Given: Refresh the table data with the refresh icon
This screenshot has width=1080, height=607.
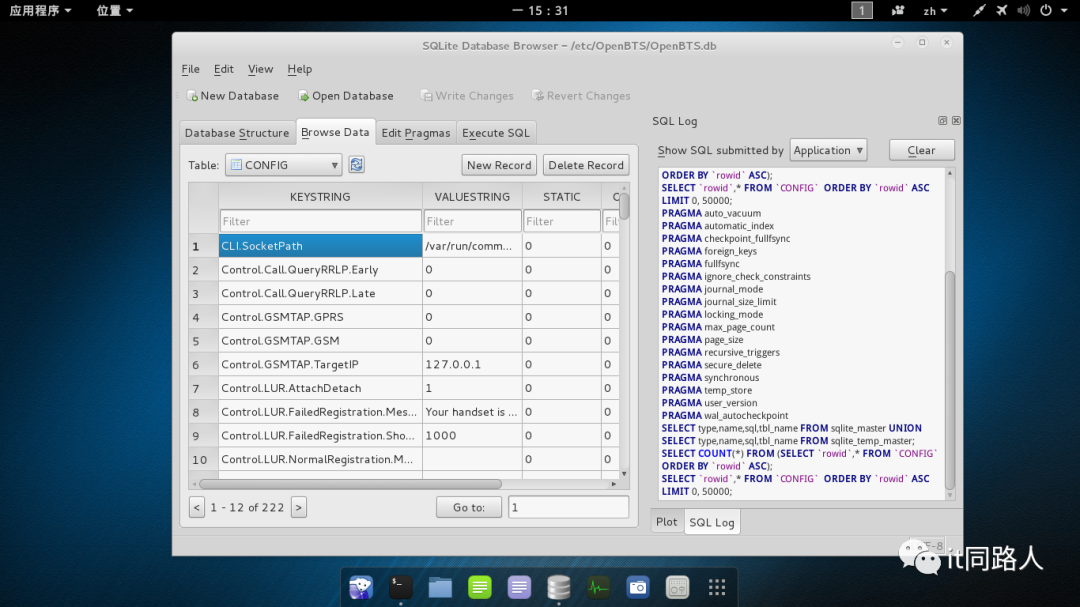Looking at the screenshot, I should (356, 165).
